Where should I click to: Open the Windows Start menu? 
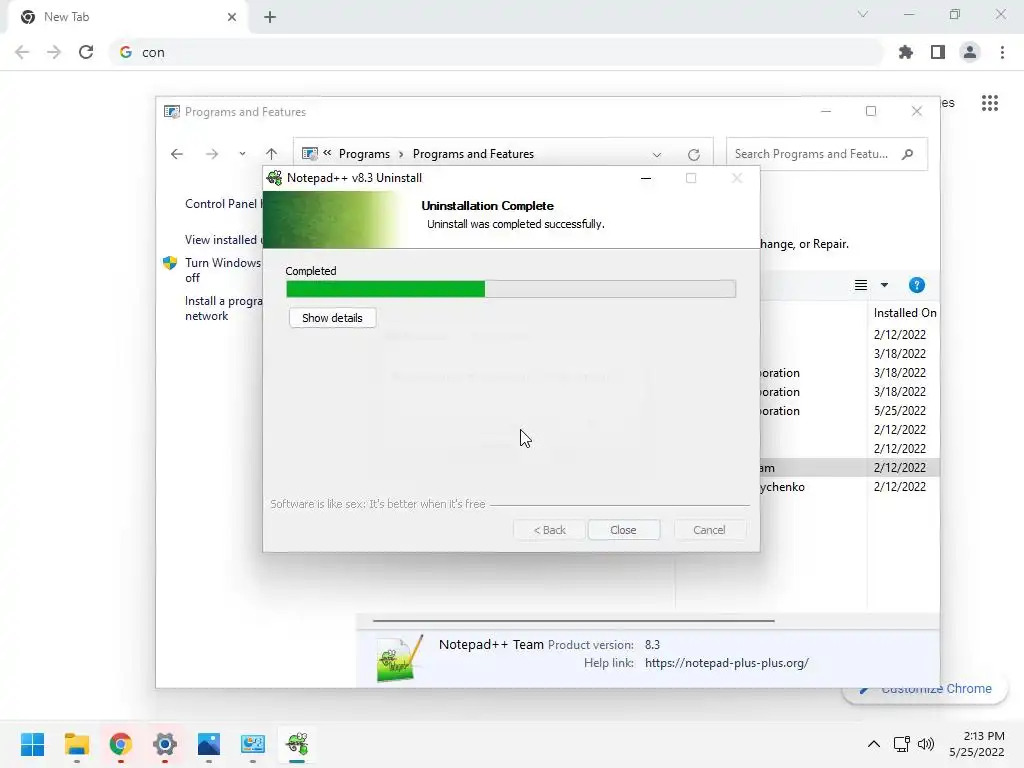[x=32, y=744]
